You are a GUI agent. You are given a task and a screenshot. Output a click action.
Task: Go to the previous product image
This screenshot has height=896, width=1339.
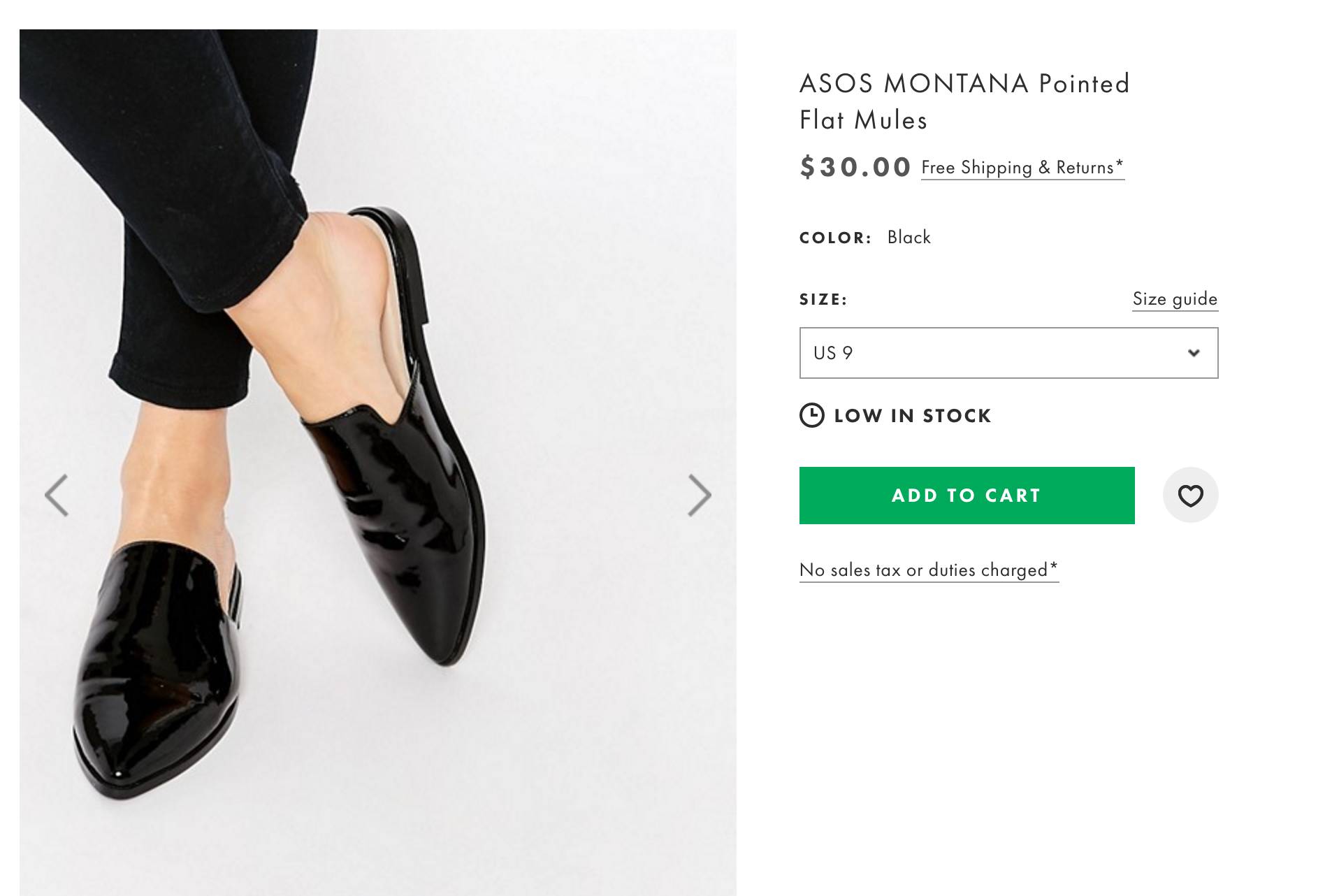pyautogui.click(x=57, y=496)
